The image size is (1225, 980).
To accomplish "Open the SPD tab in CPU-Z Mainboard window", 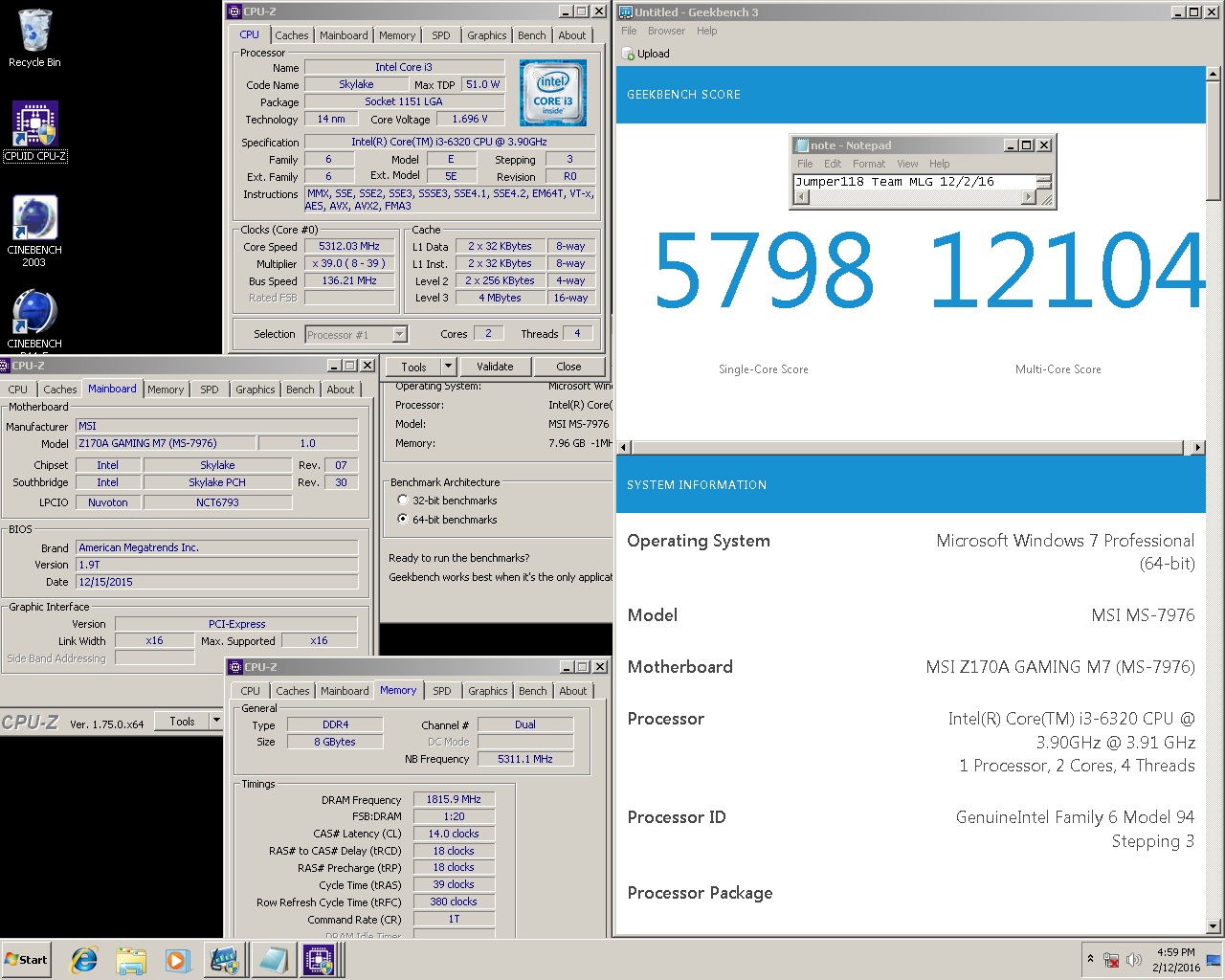I will (x=210, y=390).
